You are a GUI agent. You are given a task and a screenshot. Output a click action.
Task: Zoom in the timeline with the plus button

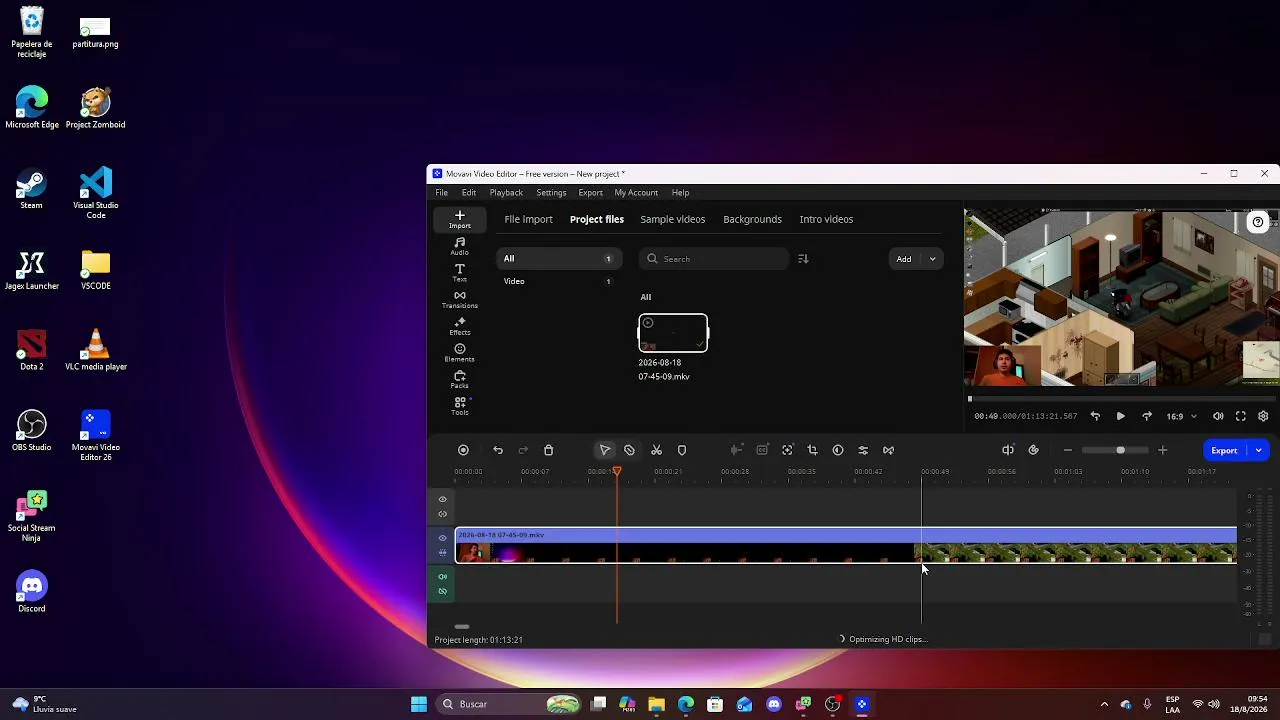pos(1162,450)
